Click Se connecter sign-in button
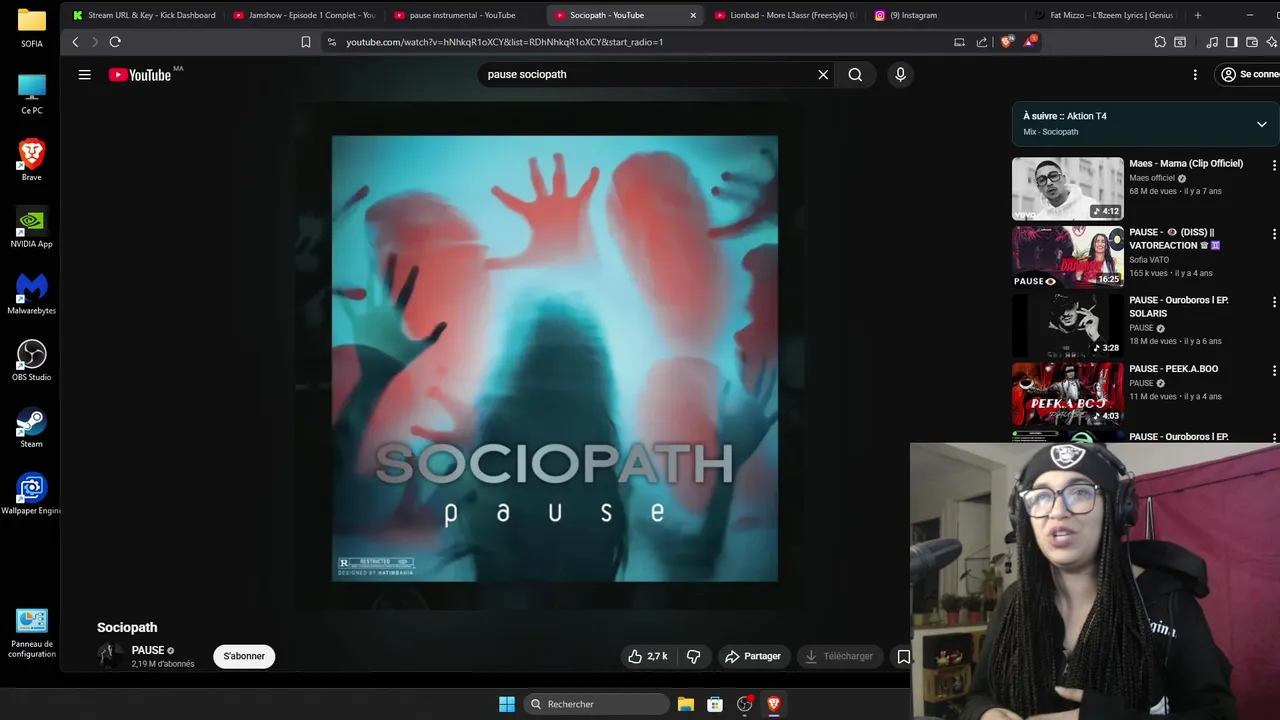The width and height of the screenshot is (1280, 720). pos(1250,74)
